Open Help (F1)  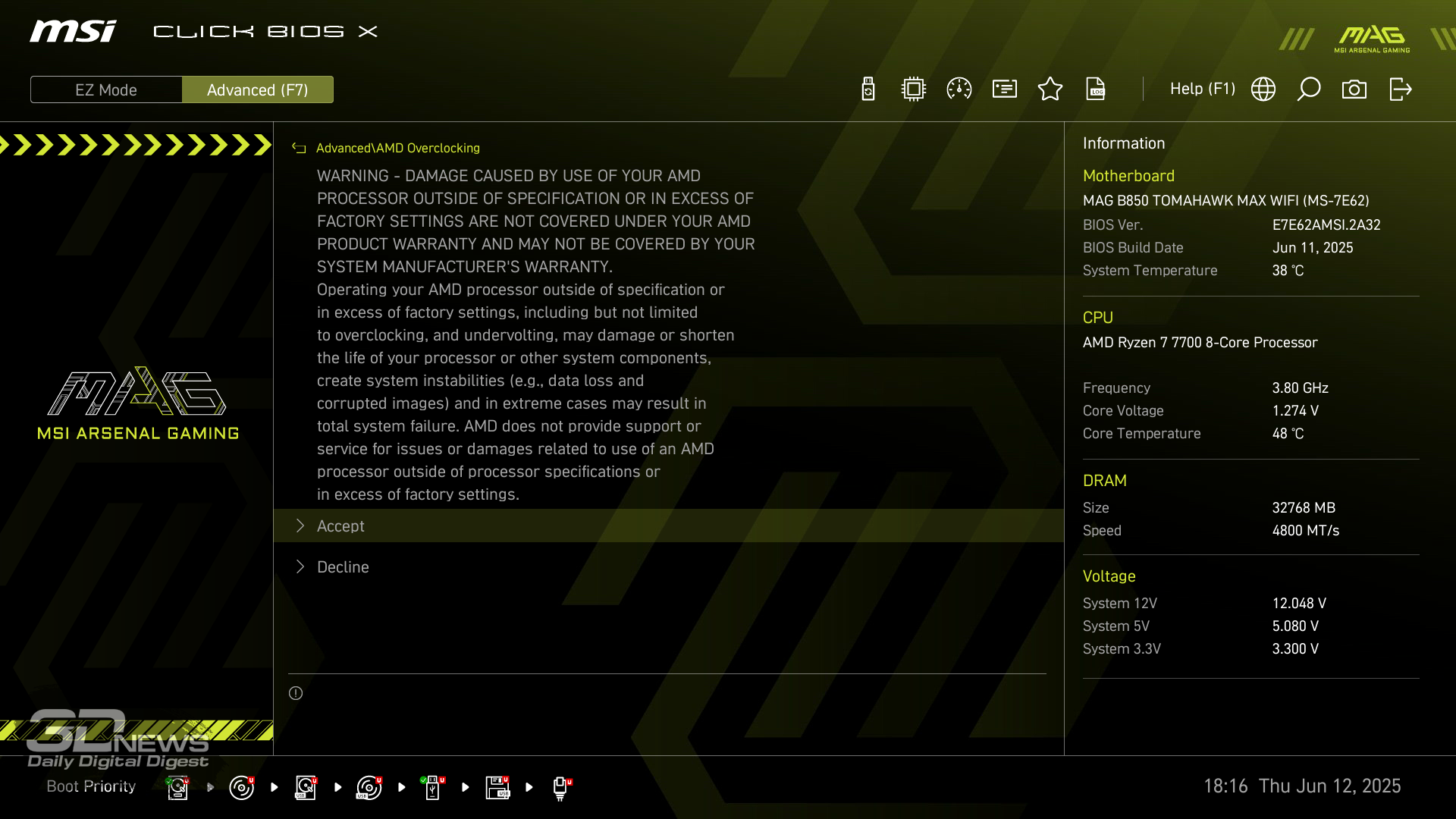click(x=1203, y=89)
